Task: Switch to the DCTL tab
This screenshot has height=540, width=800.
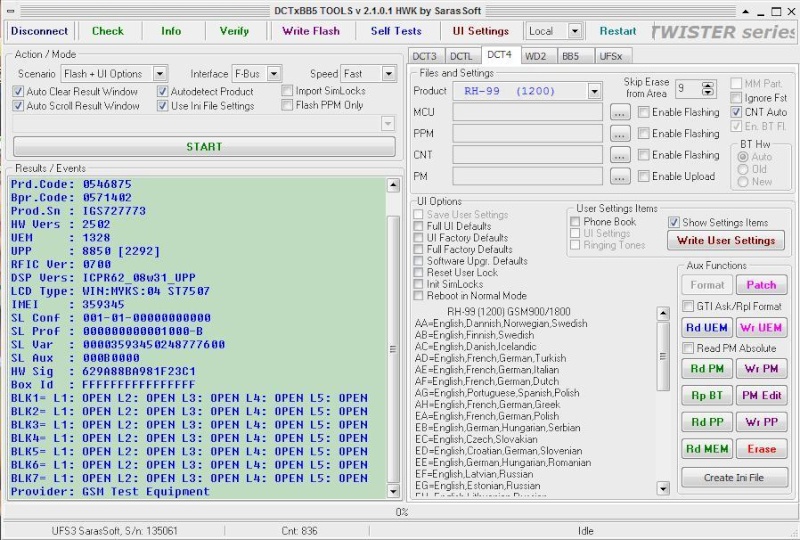Action: 462,56
